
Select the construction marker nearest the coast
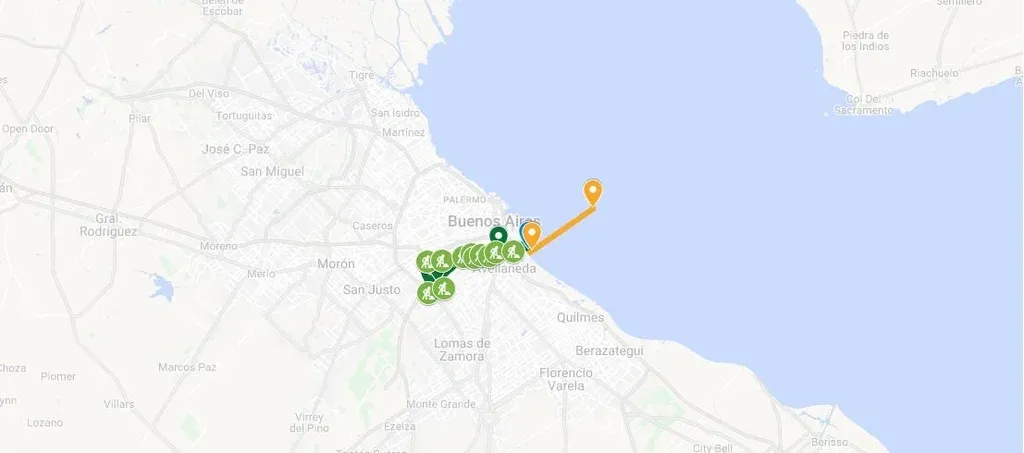pyautogui.click(x=513, y=251)
